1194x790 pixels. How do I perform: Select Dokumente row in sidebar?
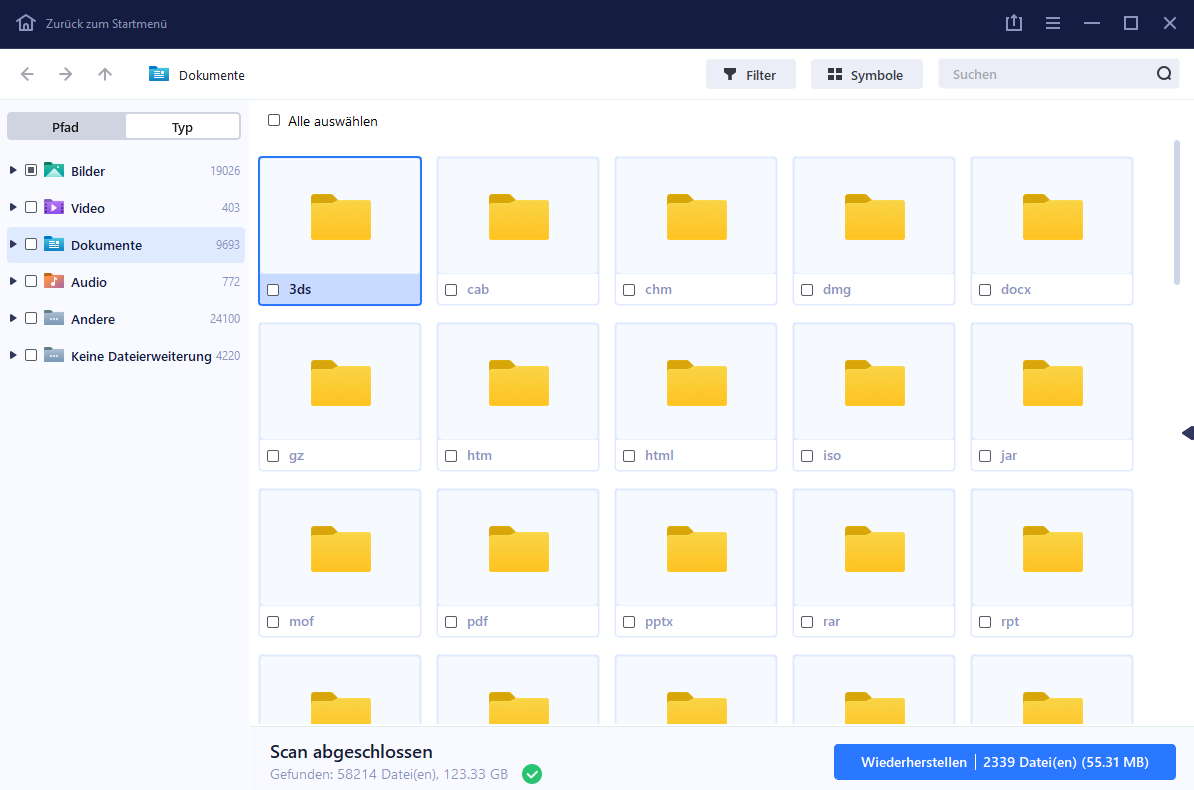tap(126, 245)
